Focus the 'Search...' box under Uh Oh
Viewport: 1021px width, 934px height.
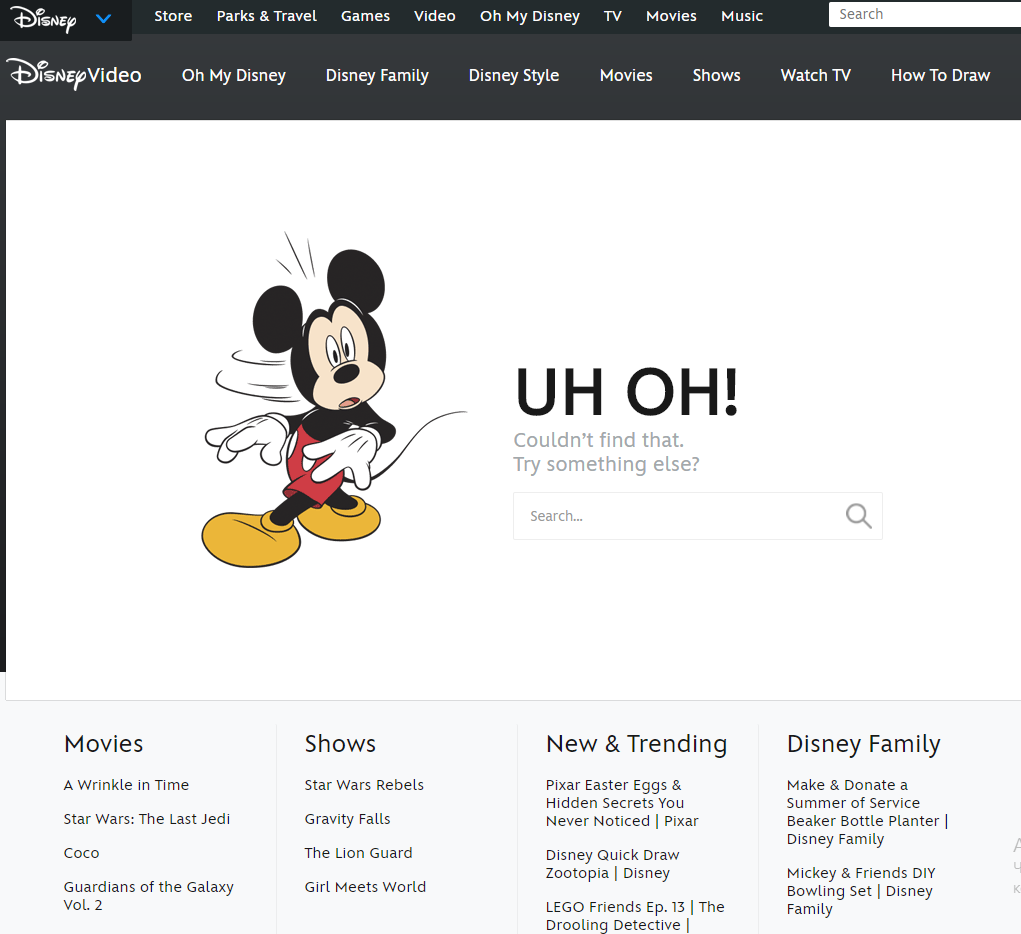697,516
